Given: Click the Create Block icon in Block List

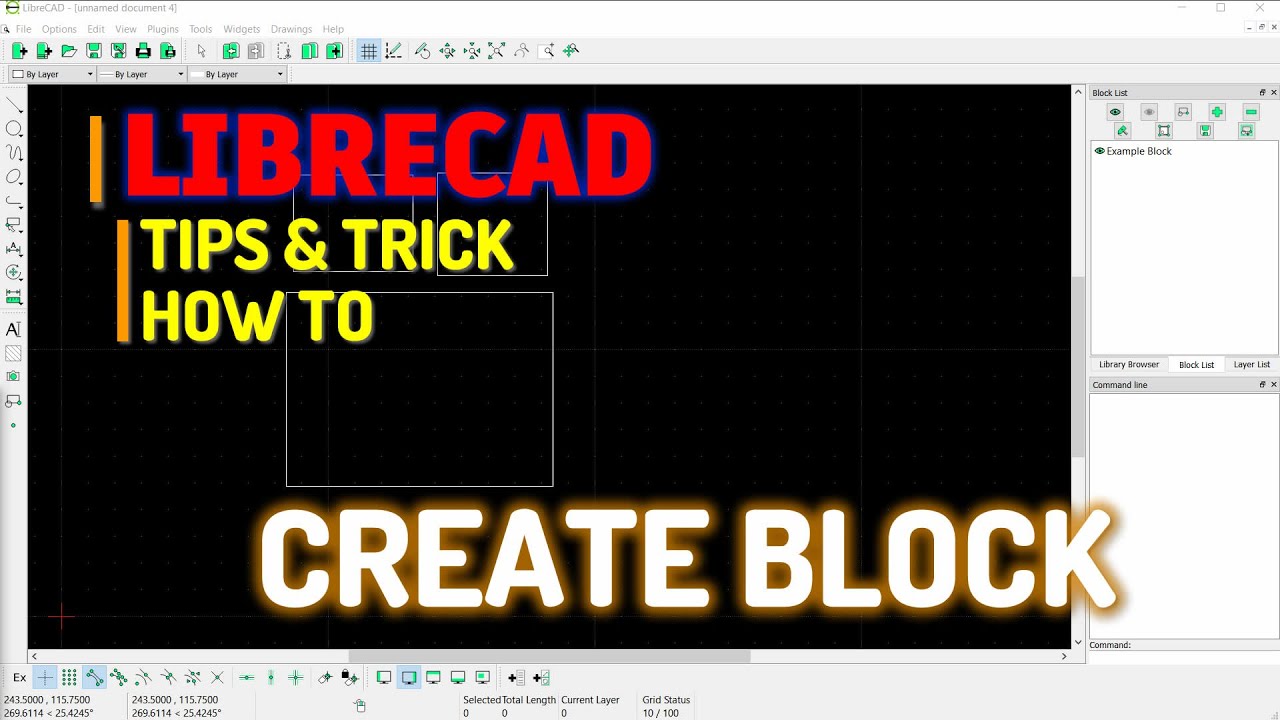Looking at the screenshot, I should [1183, 112].
